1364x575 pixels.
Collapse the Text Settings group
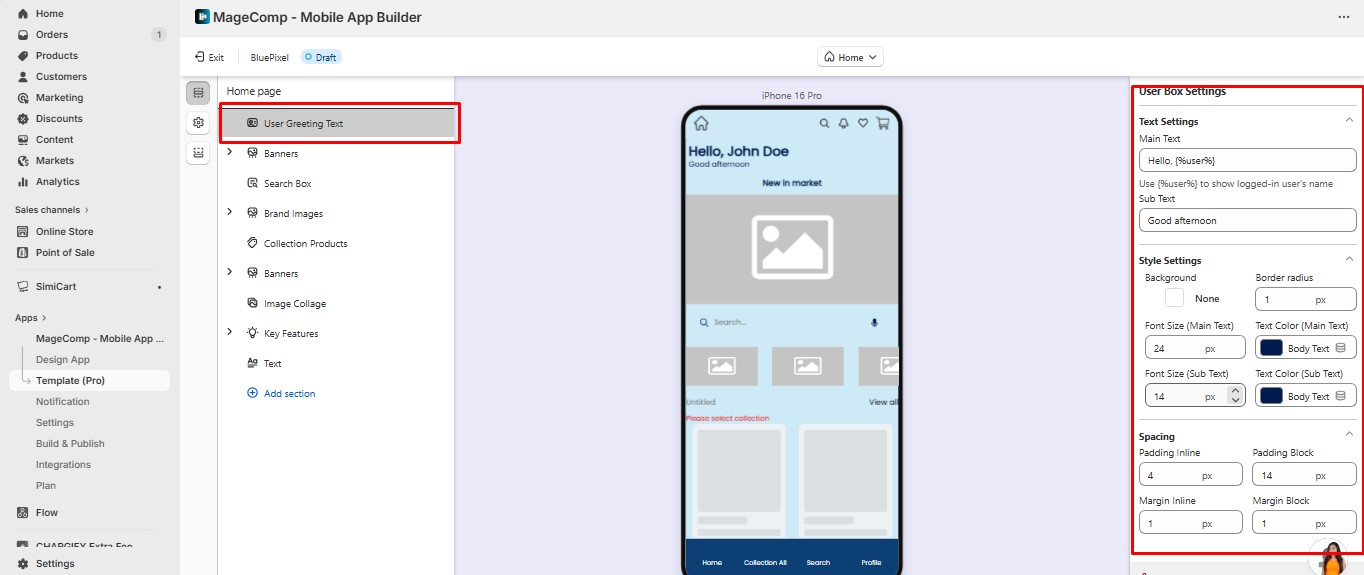click(x=1348, y=121)
